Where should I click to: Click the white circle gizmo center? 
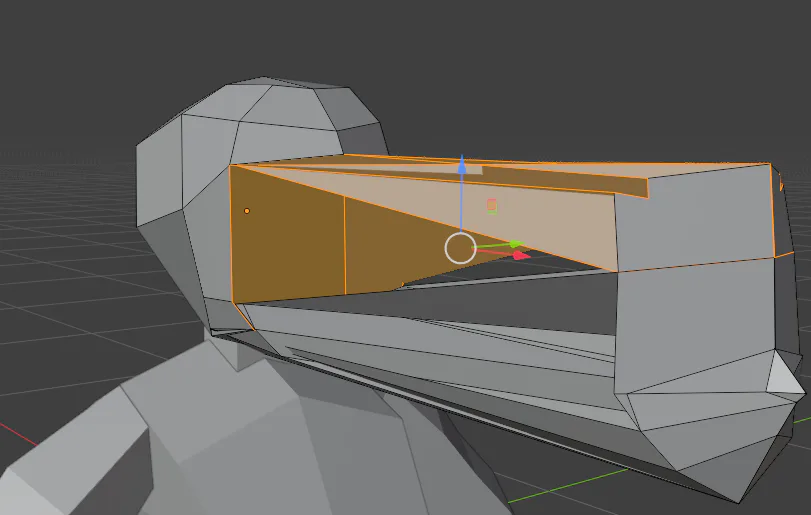pyautogui.click(x=460, y=248)
